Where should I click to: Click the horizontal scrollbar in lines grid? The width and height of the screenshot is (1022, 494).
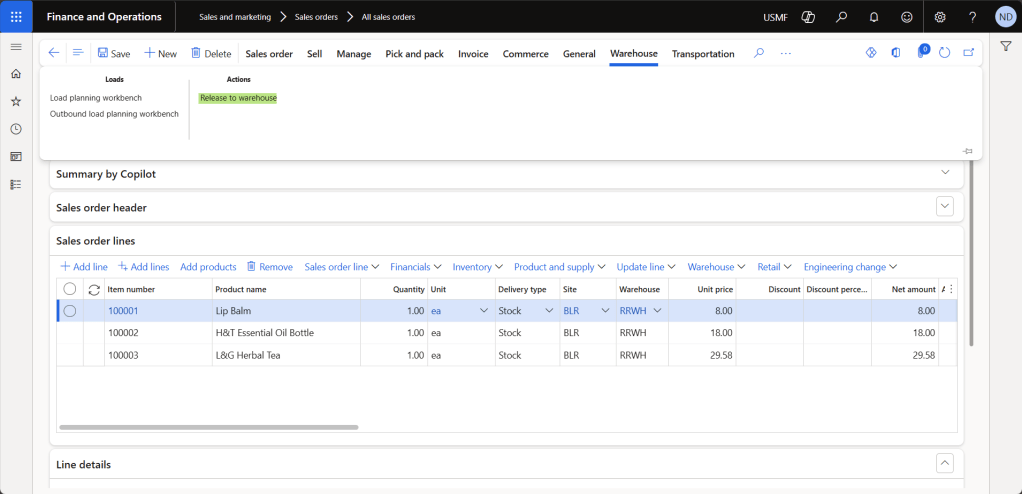[209, 427]
